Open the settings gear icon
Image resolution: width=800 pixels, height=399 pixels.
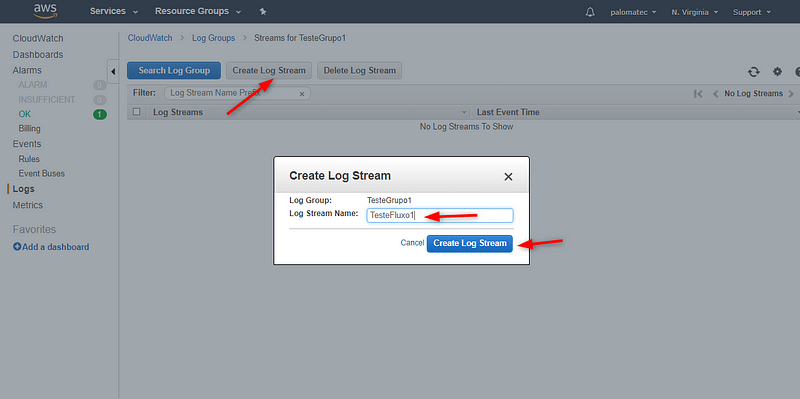[777, 72]
